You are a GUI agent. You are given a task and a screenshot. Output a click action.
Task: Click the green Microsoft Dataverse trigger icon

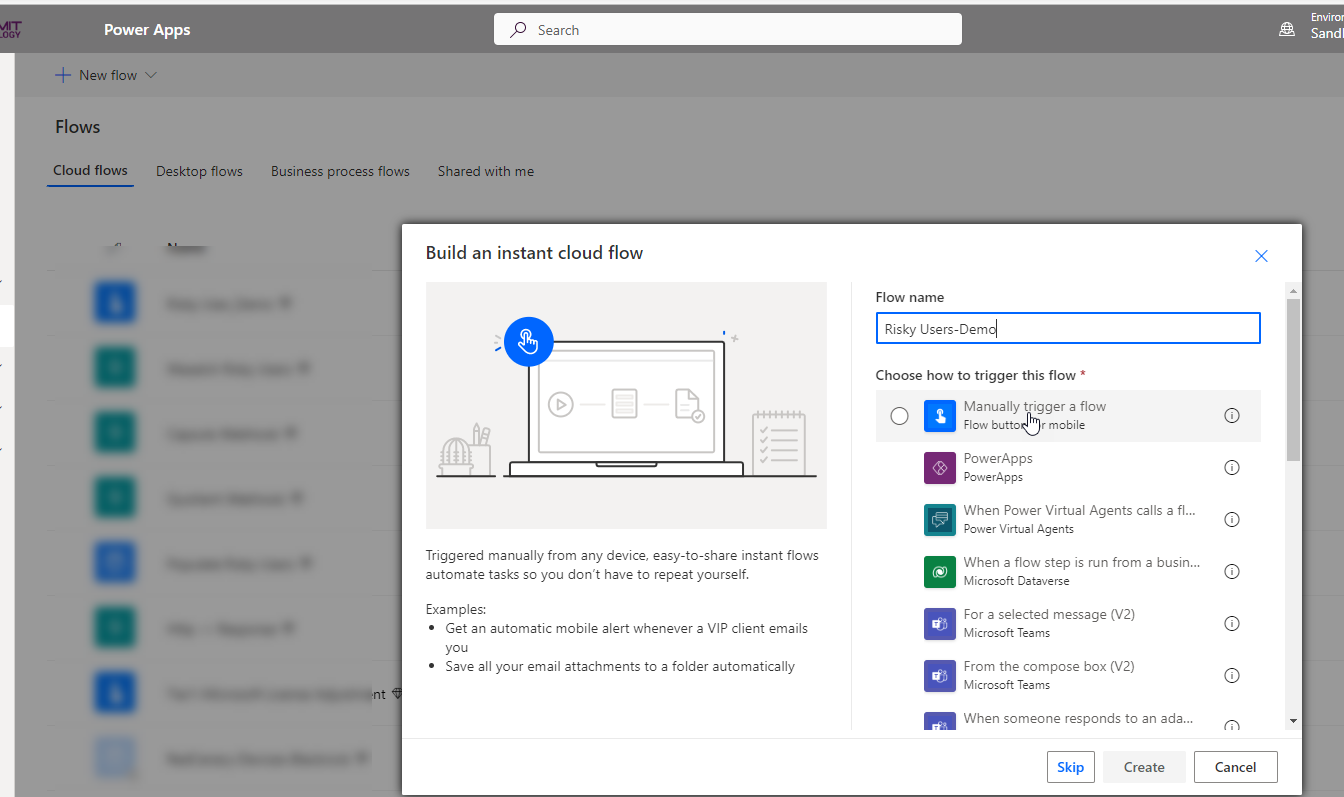click(940, 572)
